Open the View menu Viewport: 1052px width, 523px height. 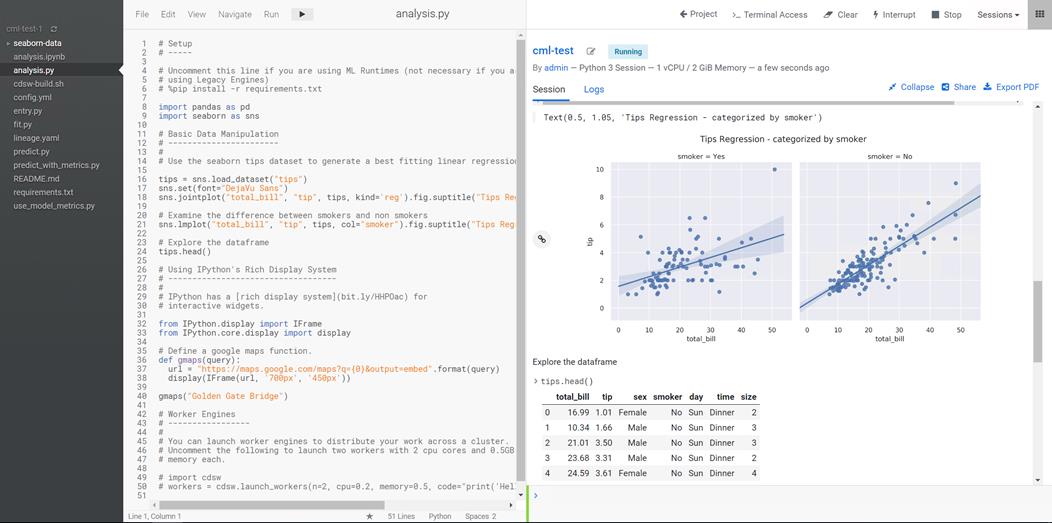pos(197,14)
